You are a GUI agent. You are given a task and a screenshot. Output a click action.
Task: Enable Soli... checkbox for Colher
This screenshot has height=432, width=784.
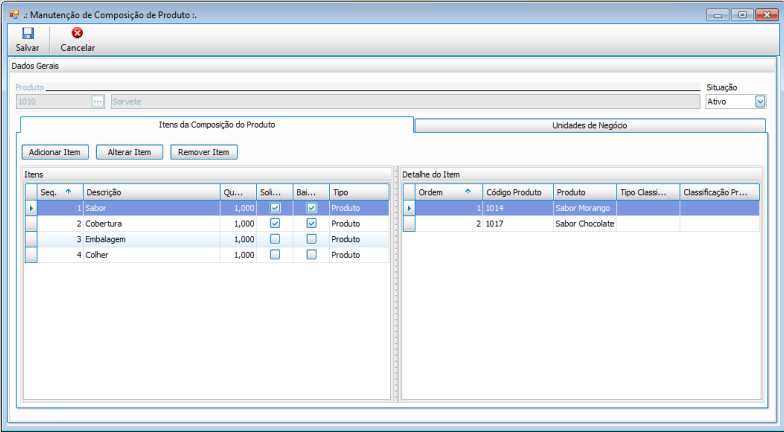pyautogui.click(x=275, y=254)
